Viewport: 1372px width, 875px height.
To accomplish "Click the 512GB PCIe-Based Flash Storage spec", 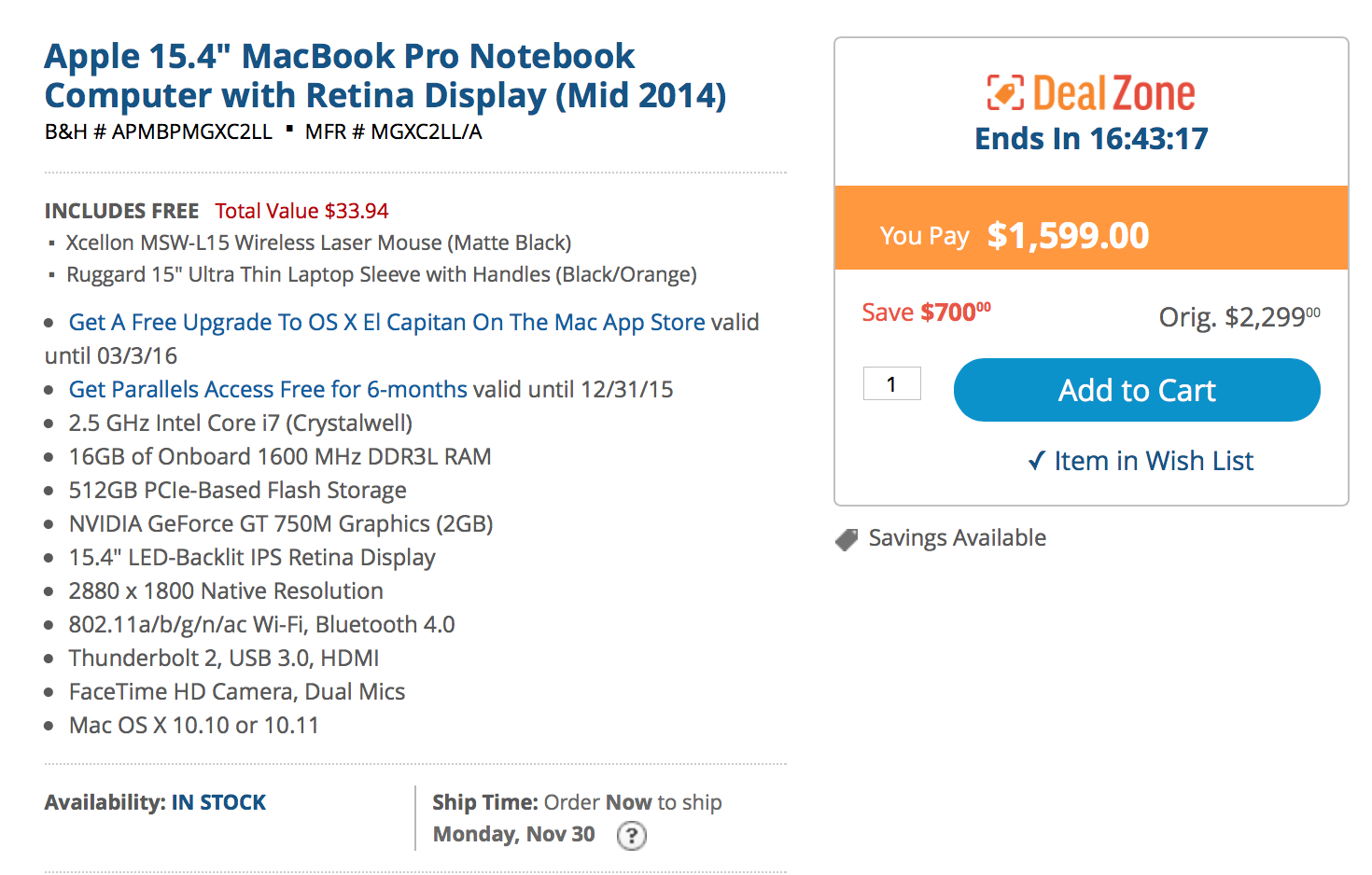I will pyautogui.click(x=237, y=491).
